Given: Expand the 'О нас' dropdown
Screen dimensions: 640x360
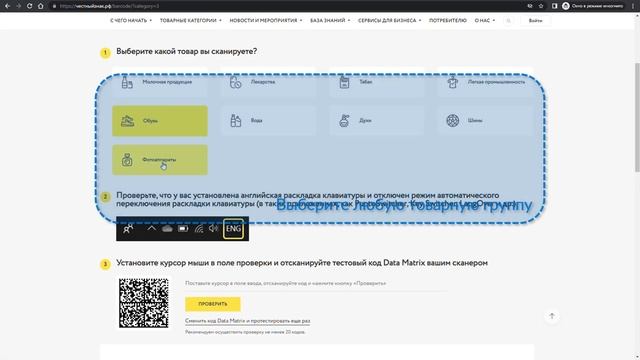Looking at the screenshot, I should [484, 20].
